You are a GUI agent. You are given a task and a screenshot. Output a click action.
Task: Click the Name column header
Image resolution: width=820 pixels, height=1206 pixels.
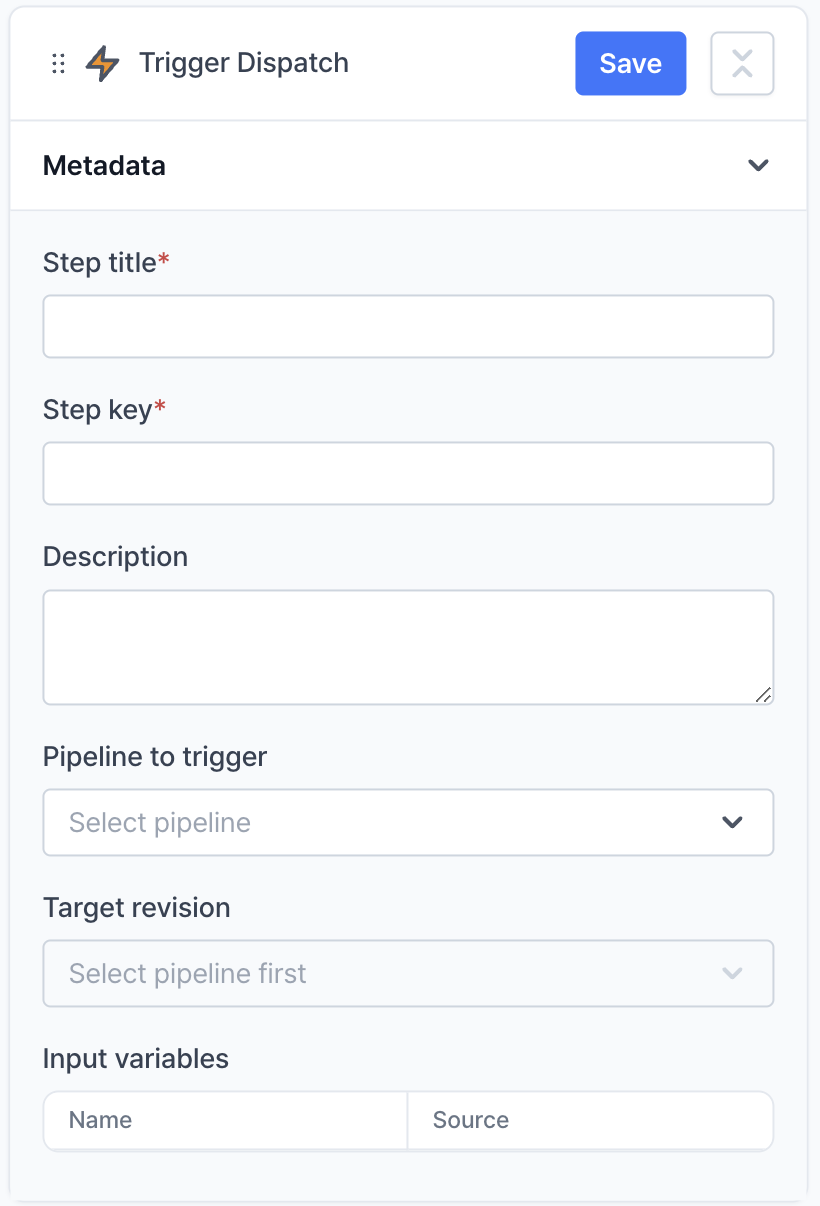[x=100, y=1120]
